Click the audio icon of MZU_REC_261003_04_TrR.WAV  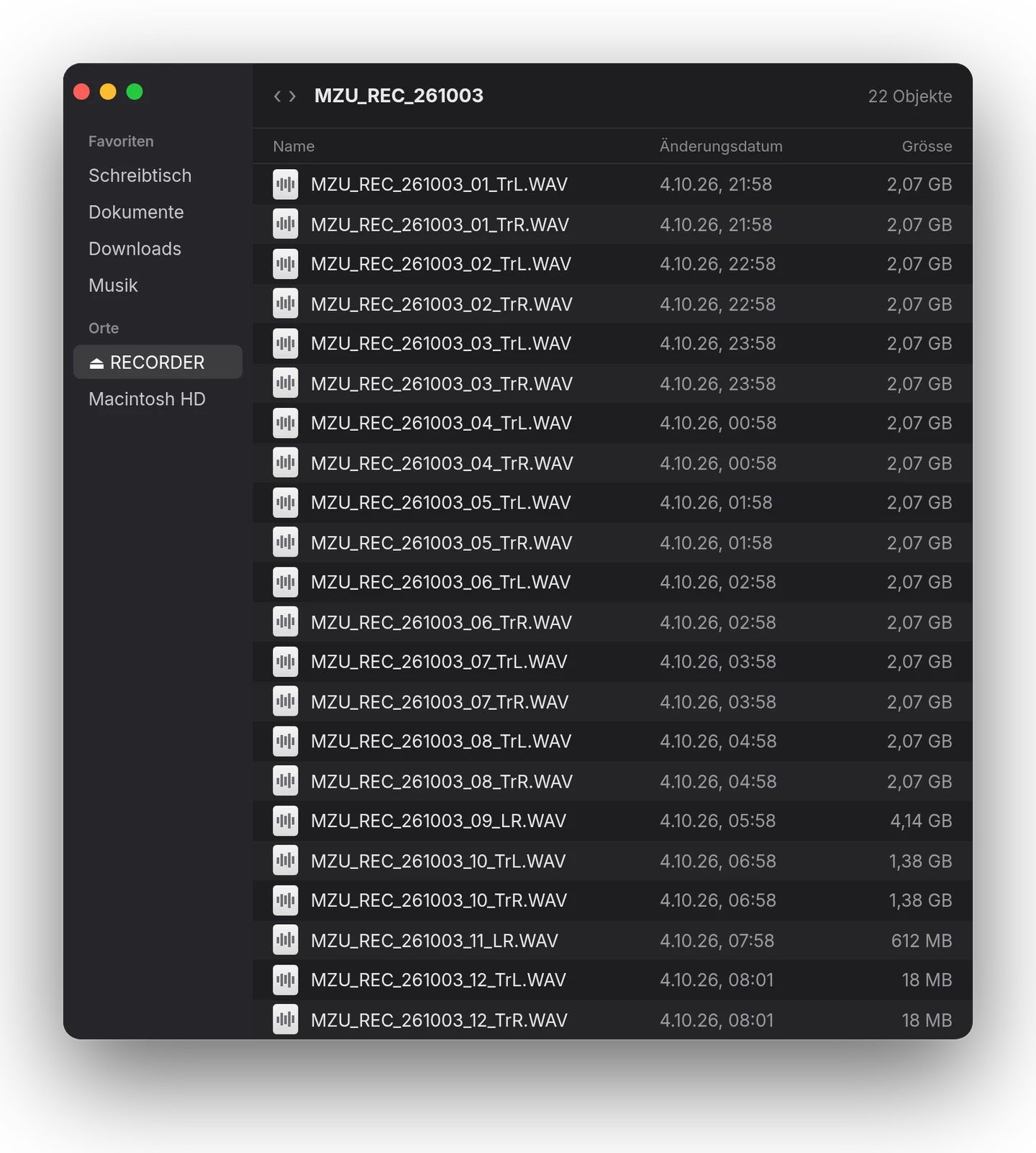pyautogui.click(x=286, y=463)
